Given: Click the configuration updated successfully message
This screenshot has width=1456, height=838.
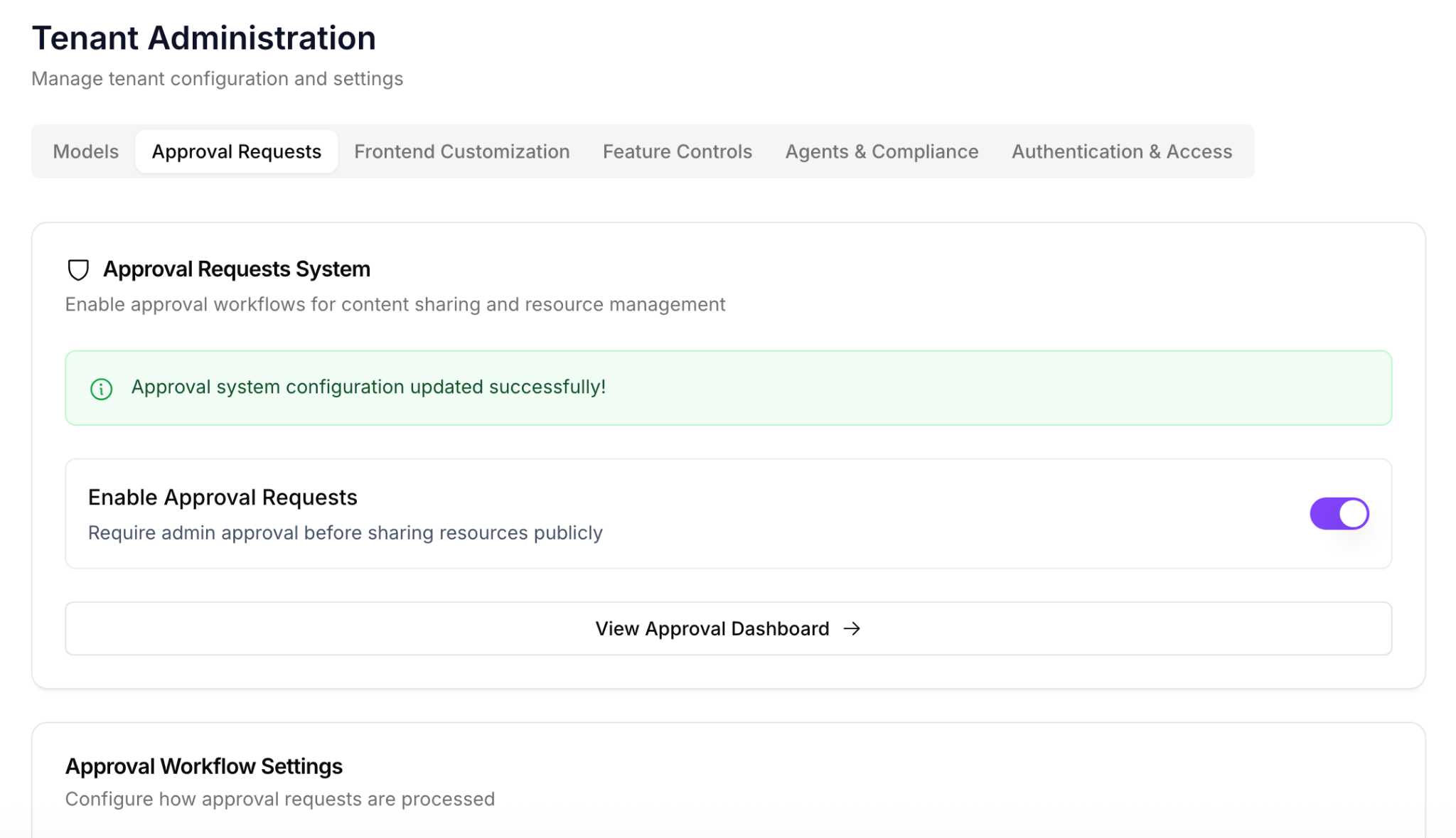Looking at the screenshot, I should (368, 387).
